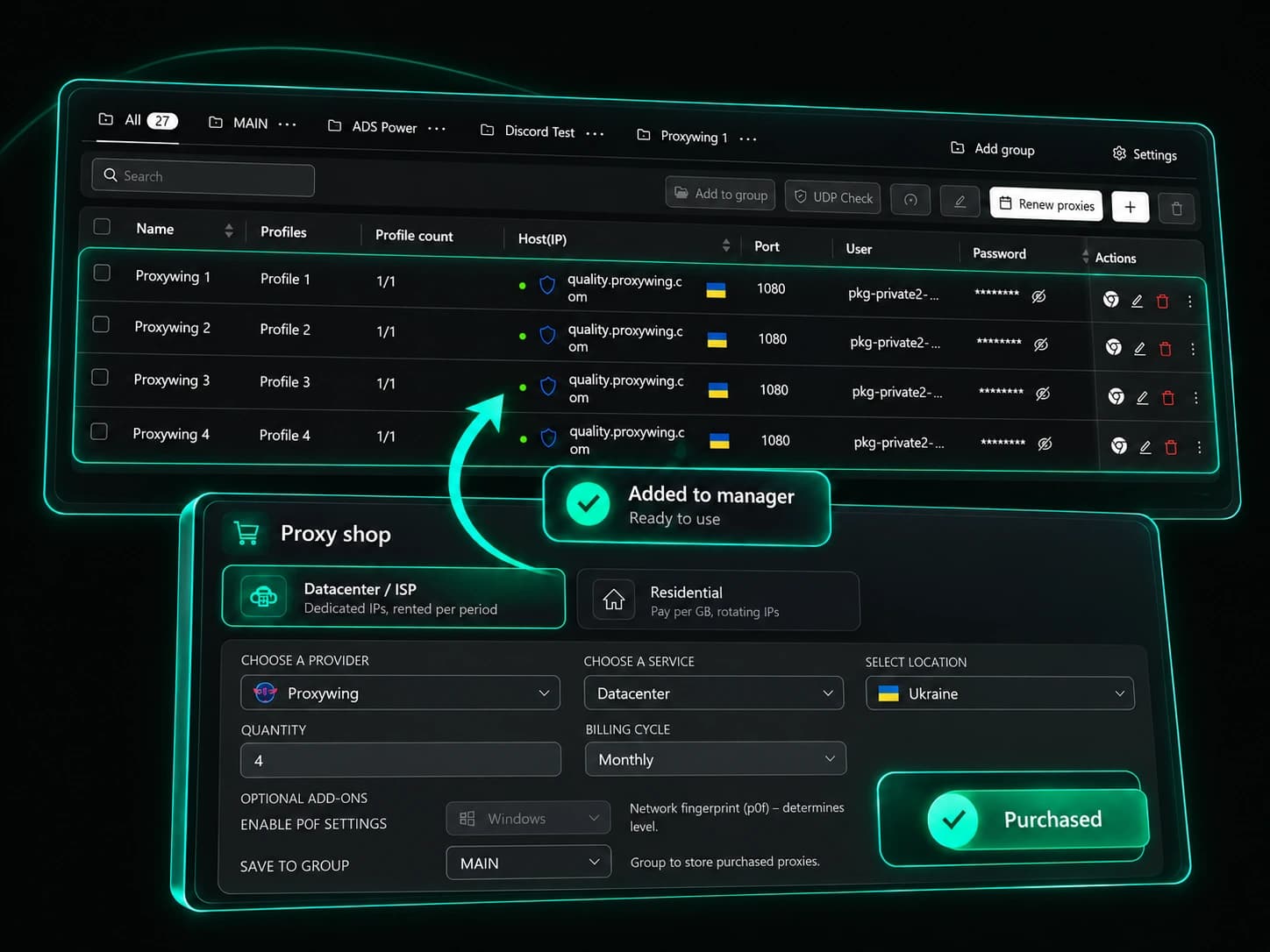Edit the Proxywing 2 proxy row
Screen dimensions: 1270x952
1139,348
